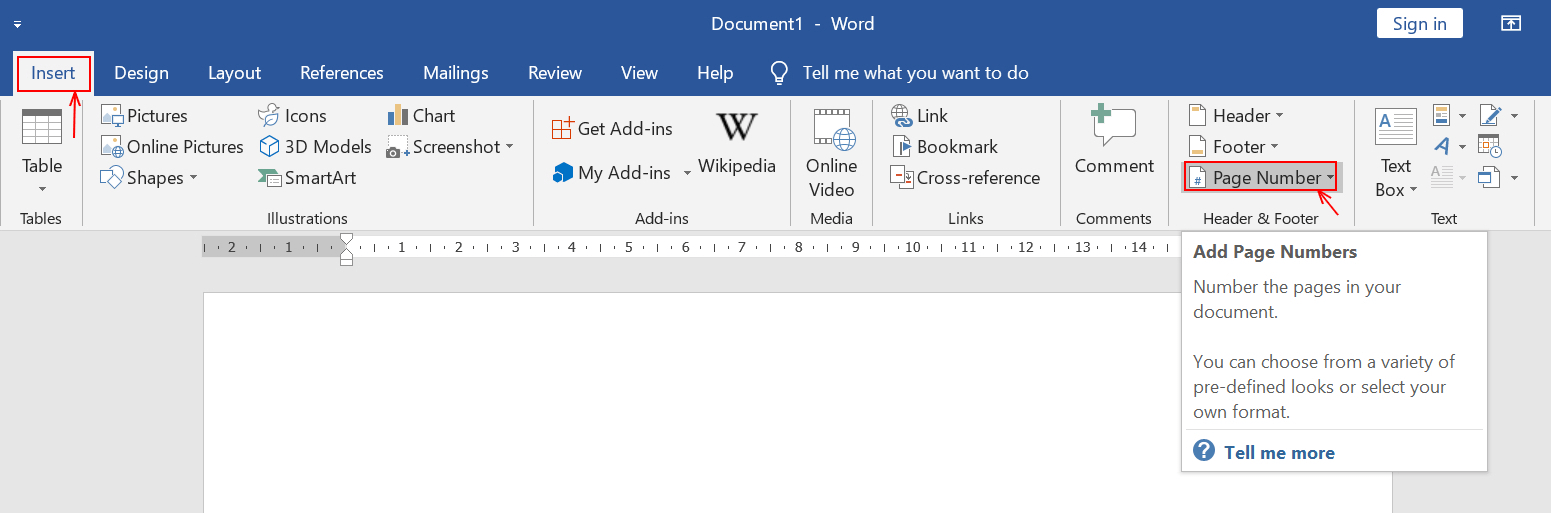Open the References tab
Image resolution: width=1551 pixels, height=513 pixels.
click(x=342, y=73)
